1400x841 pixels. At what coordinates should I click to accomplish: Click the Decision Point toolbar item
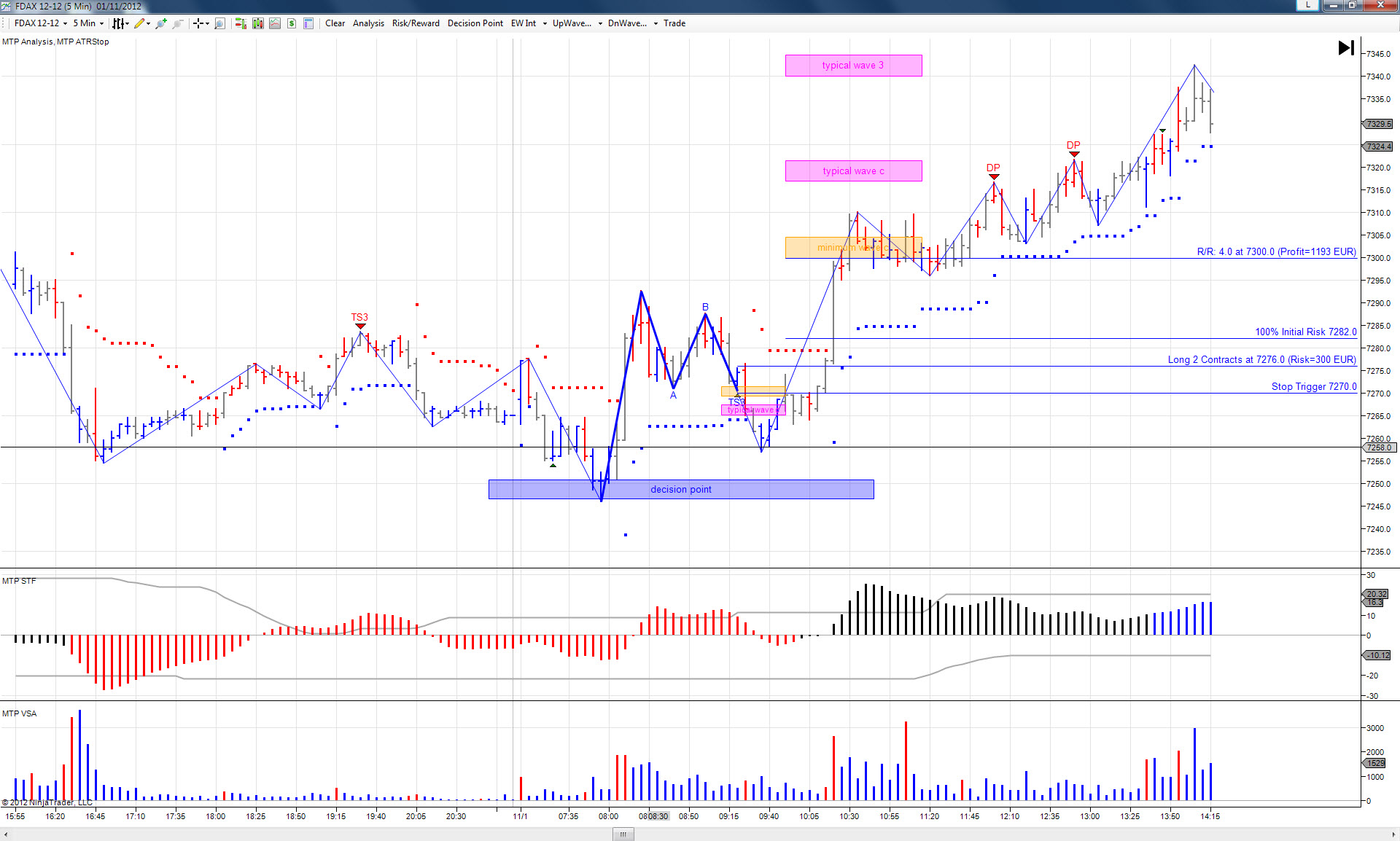click(475, 23)
